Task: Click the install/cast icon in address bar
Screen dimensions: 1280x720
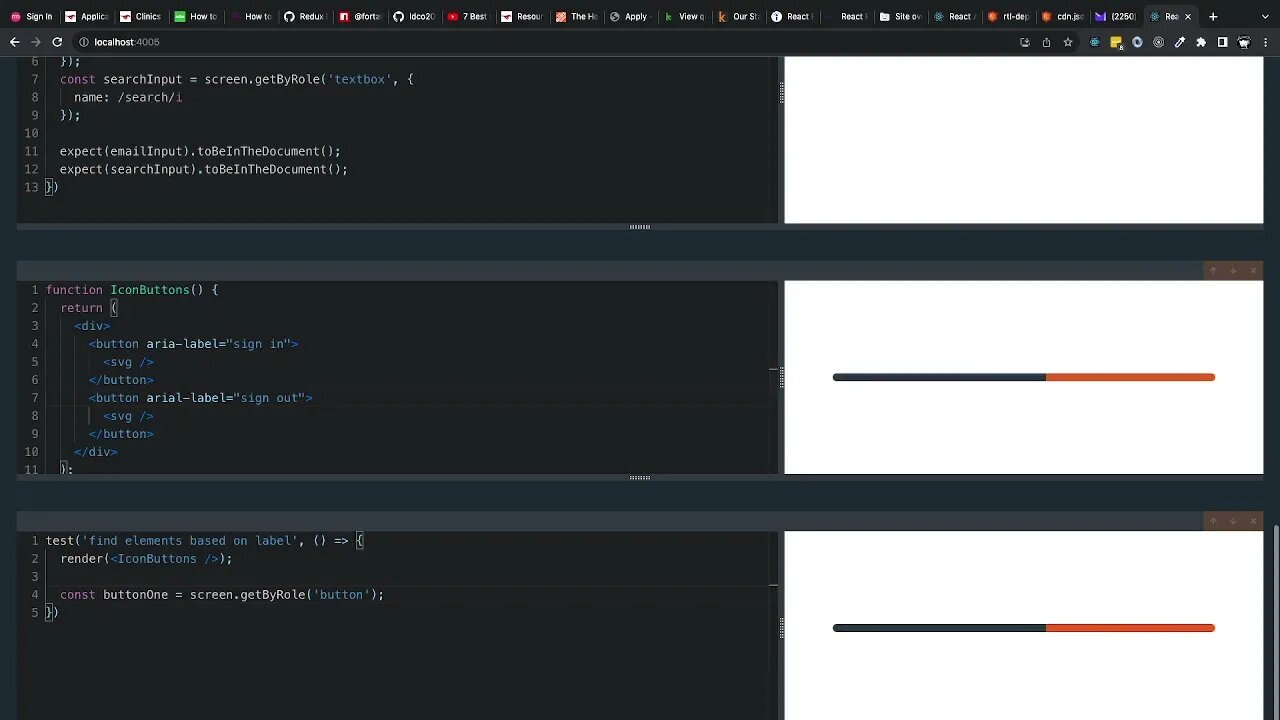Action: pos(1024,42)
